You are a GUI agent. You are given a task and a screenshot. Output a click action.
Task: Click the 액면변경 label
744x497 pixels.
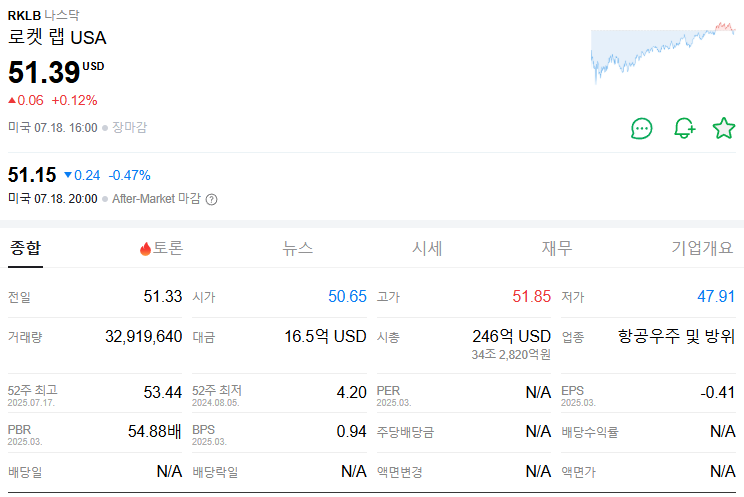(400, 472)
